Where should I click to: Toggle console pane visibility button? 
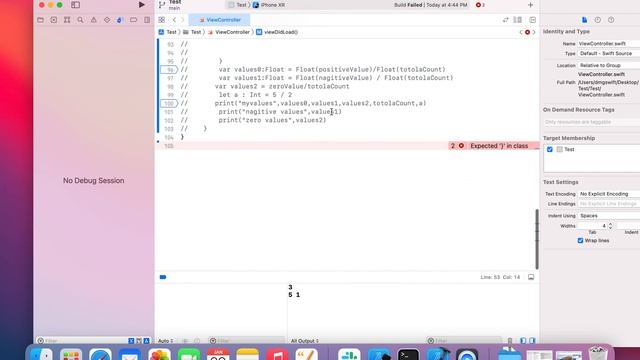click(x=532, y=340)
